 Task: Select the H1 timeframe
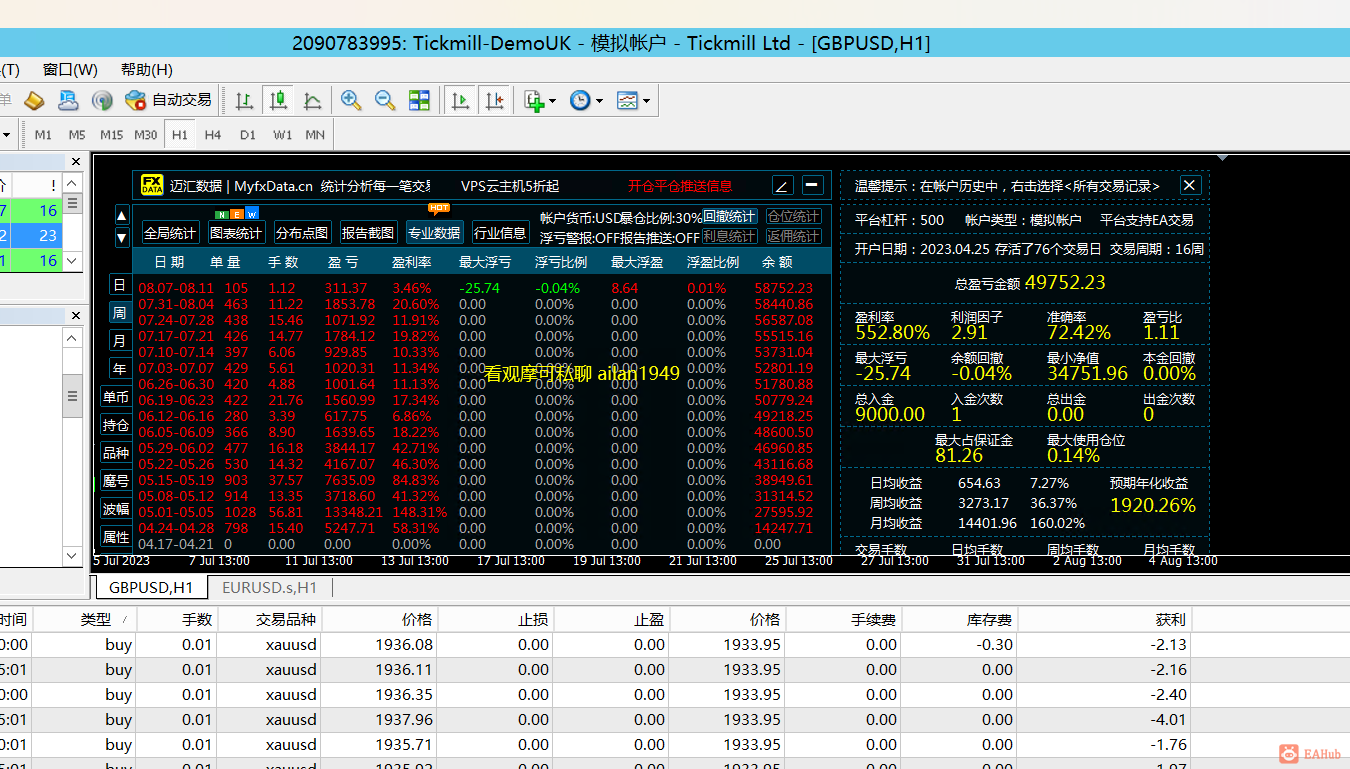(179, 135)
